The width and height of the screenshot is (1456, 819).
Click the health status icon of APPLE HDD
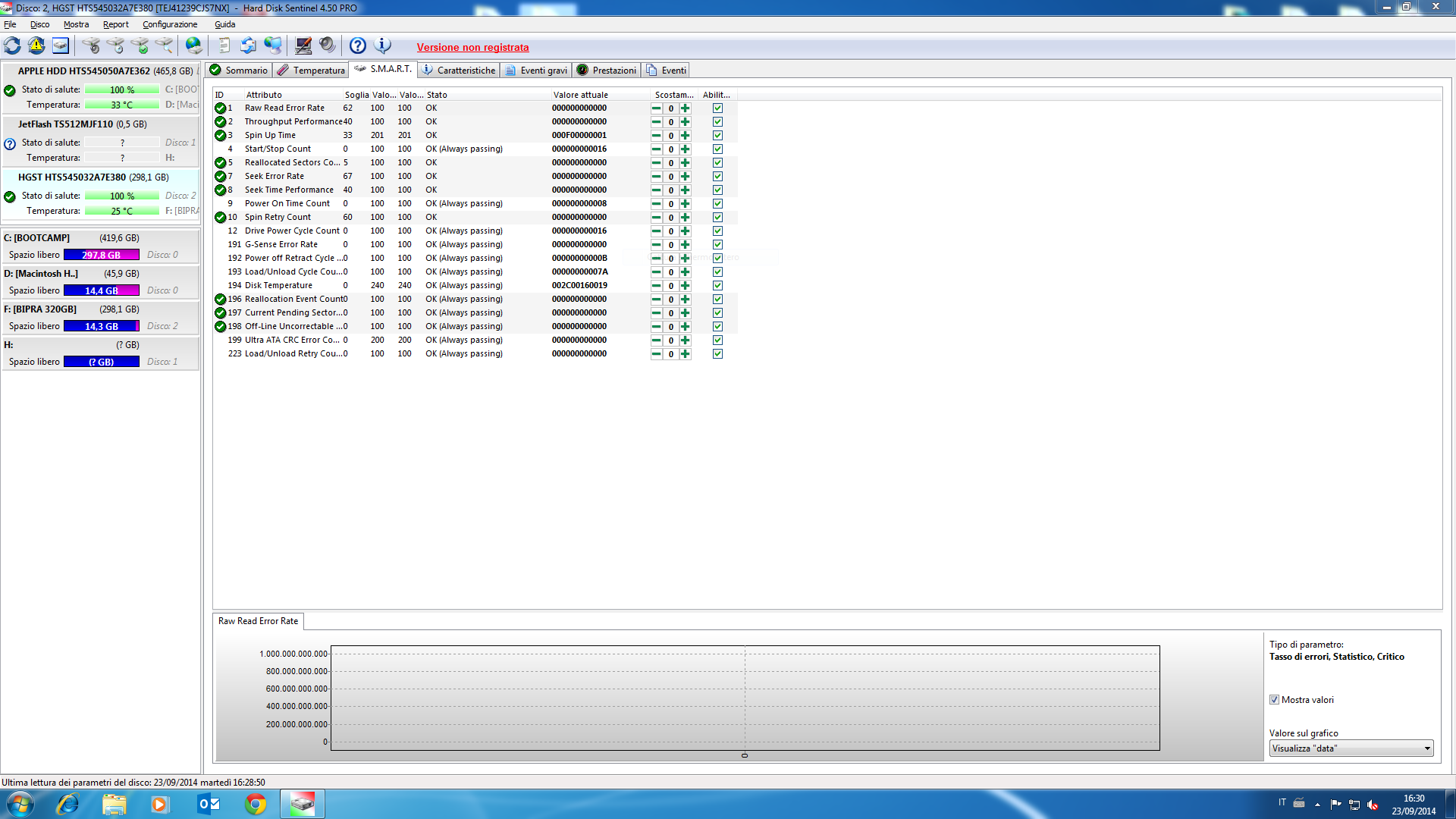(10, 90)
